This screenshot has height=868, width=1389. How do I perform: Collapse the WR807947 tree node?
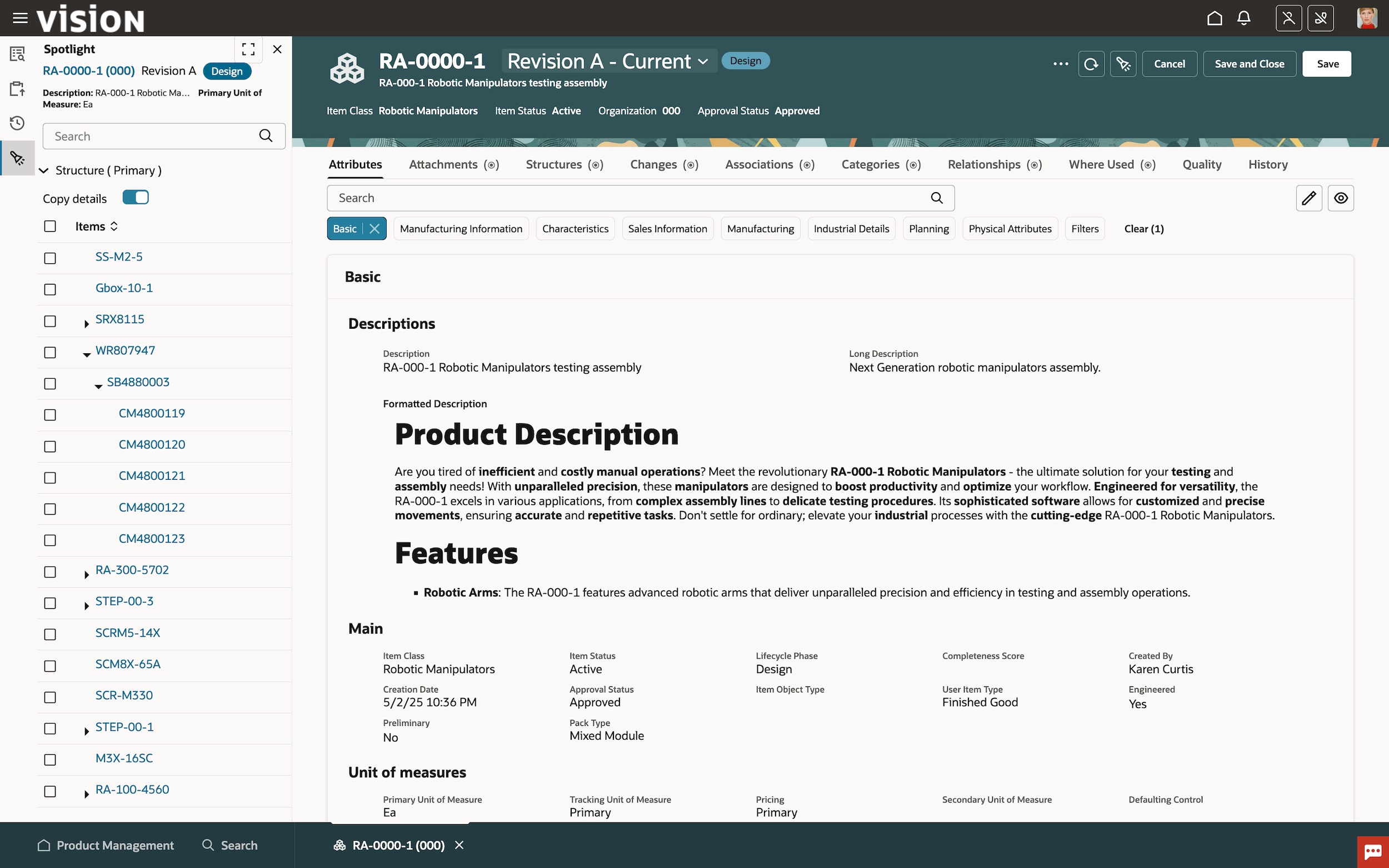pos(87,355)
